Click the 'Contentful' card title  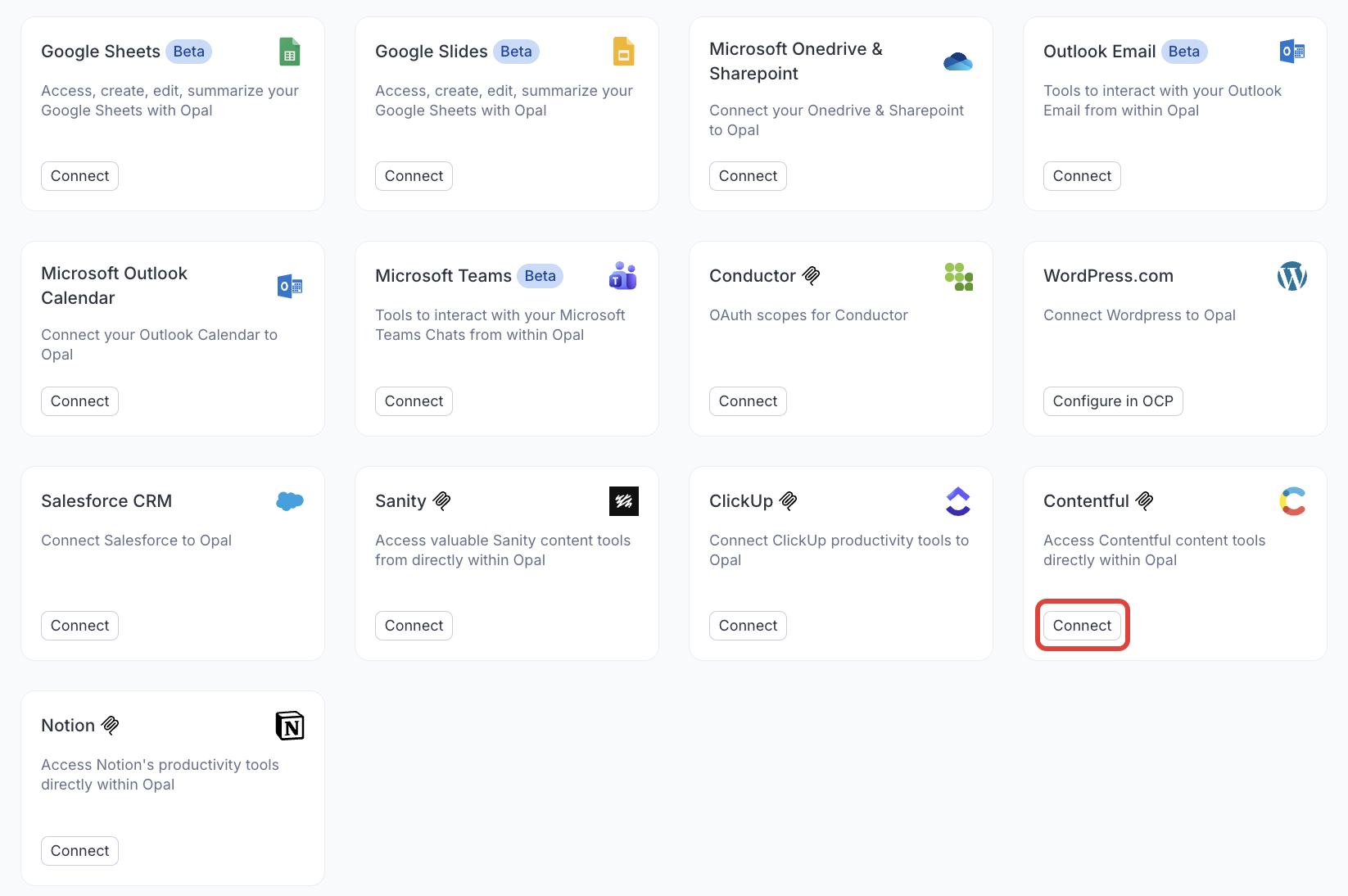click(x=1087, y=501)
